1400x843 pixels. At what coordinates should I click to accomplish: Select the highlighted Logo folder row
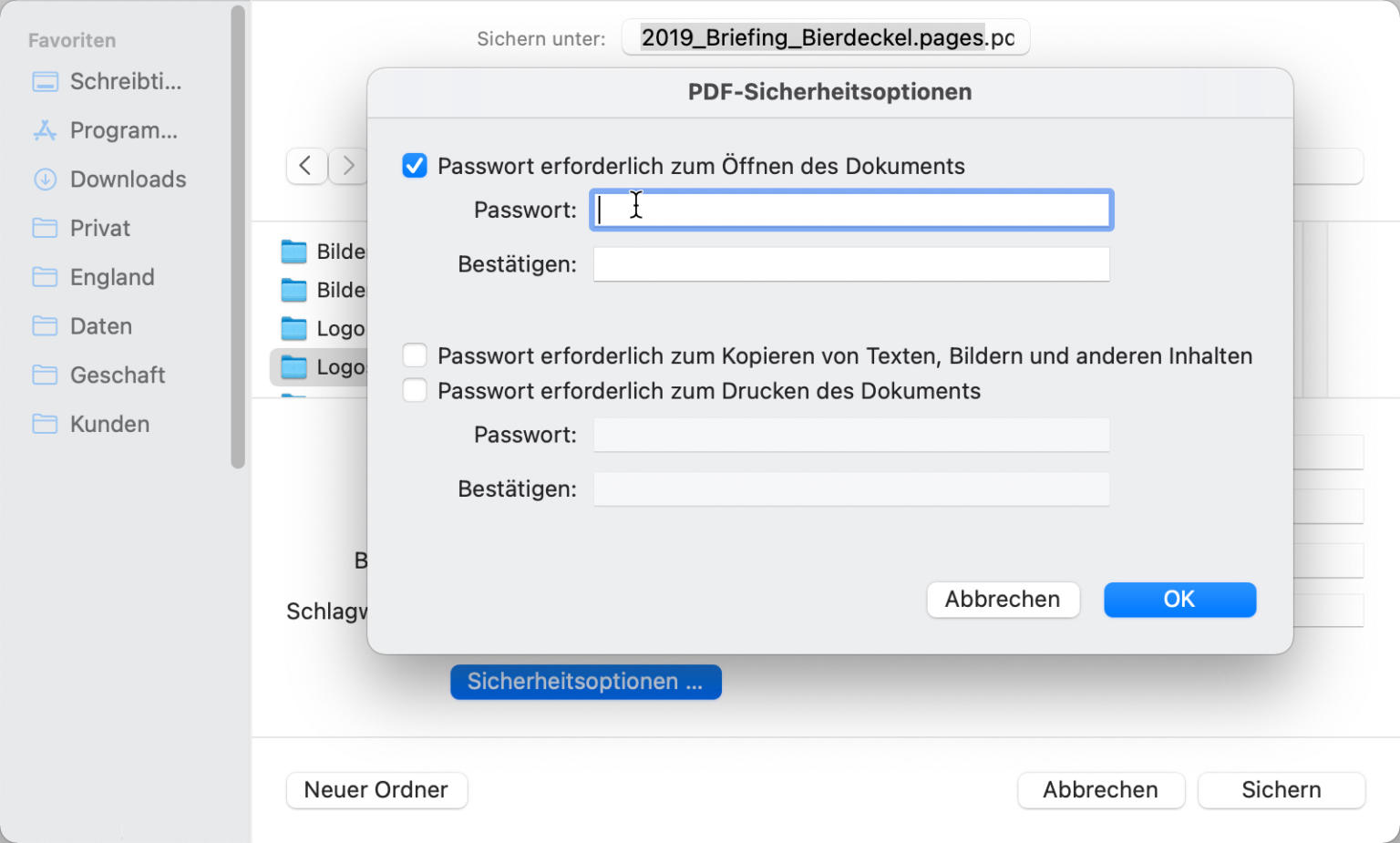point(319,367)
